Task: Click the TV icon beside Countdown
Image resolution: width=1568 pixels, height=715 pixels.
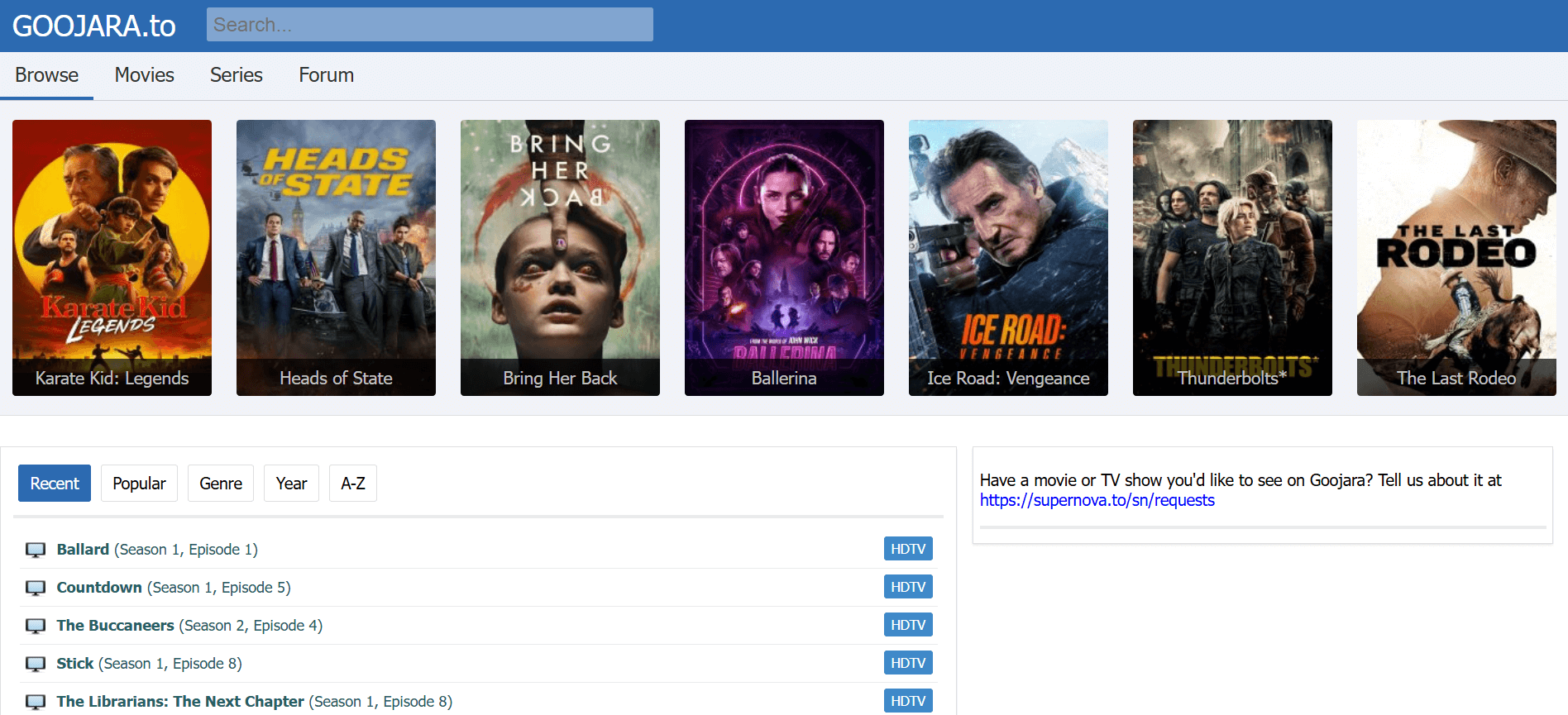Action: [36, 588]
